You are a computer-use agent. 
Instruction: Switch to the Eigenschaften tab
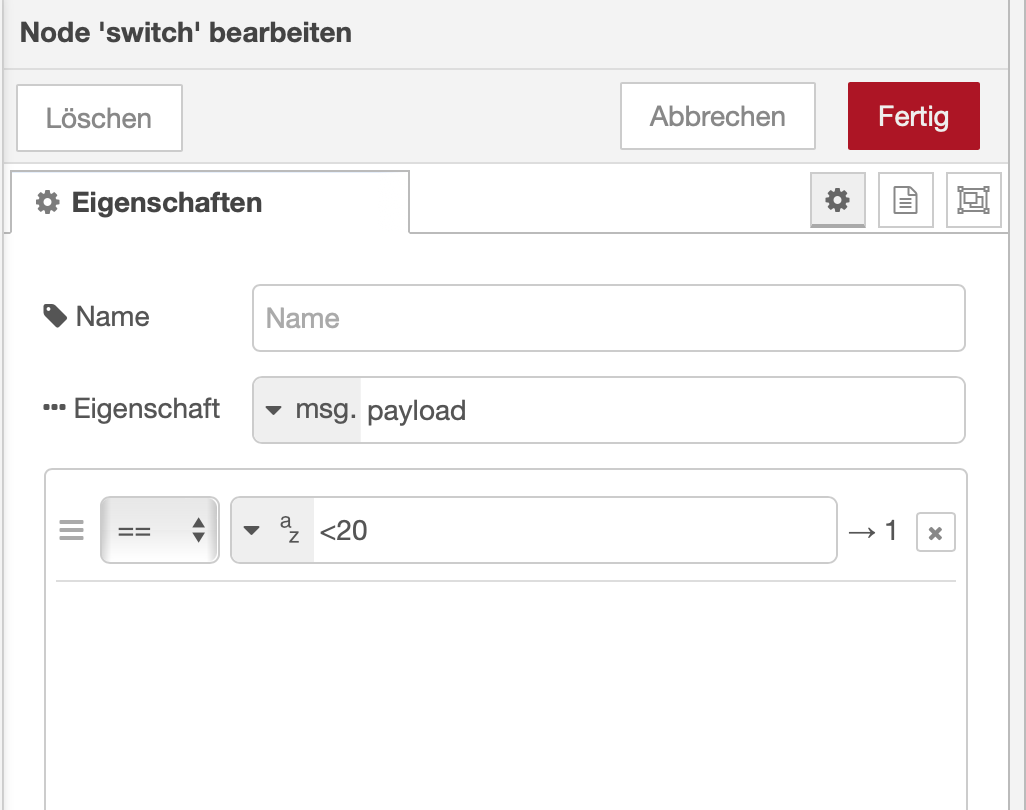tap(210, 203)
